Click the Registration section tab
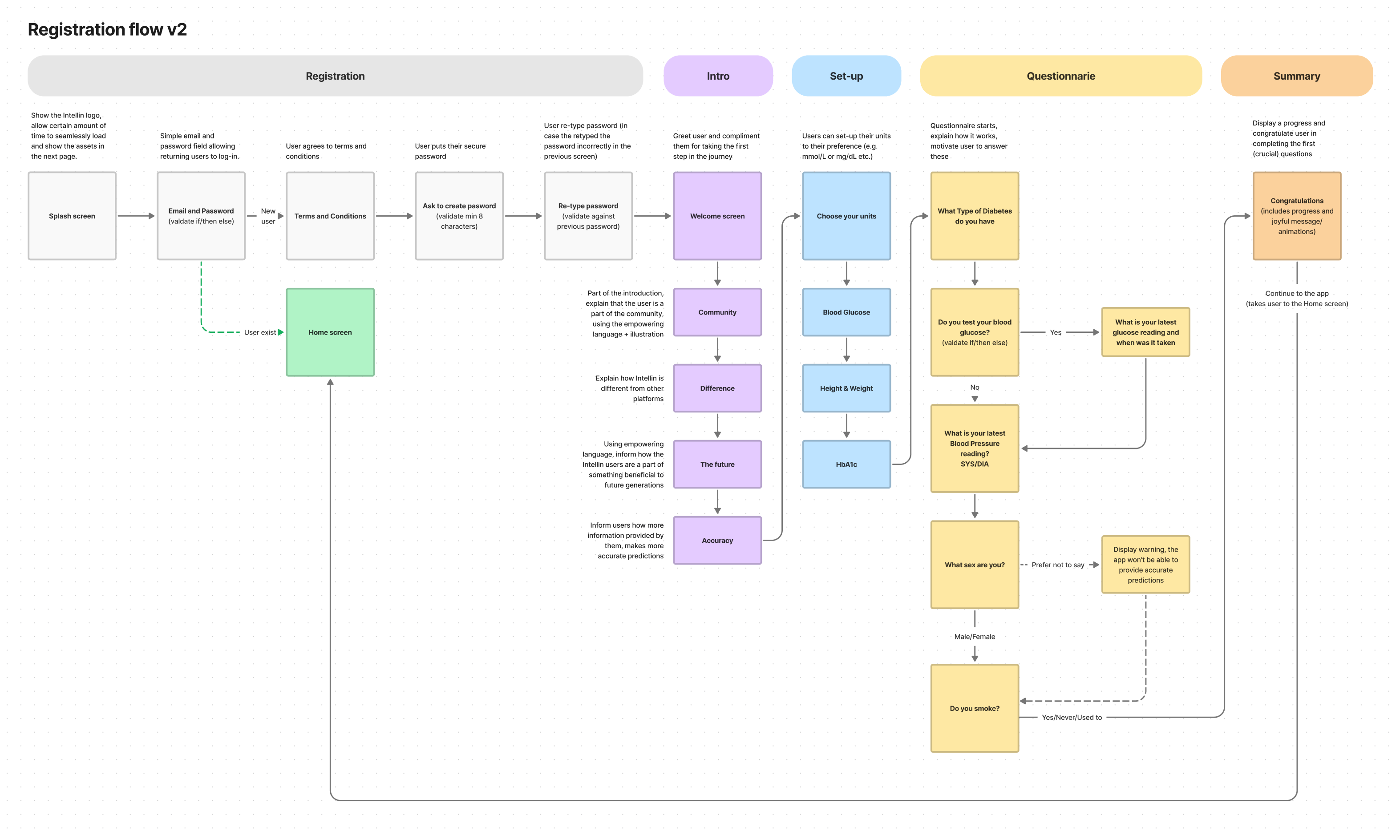The width and height of the screenshot is (1400, 840). 336,75
